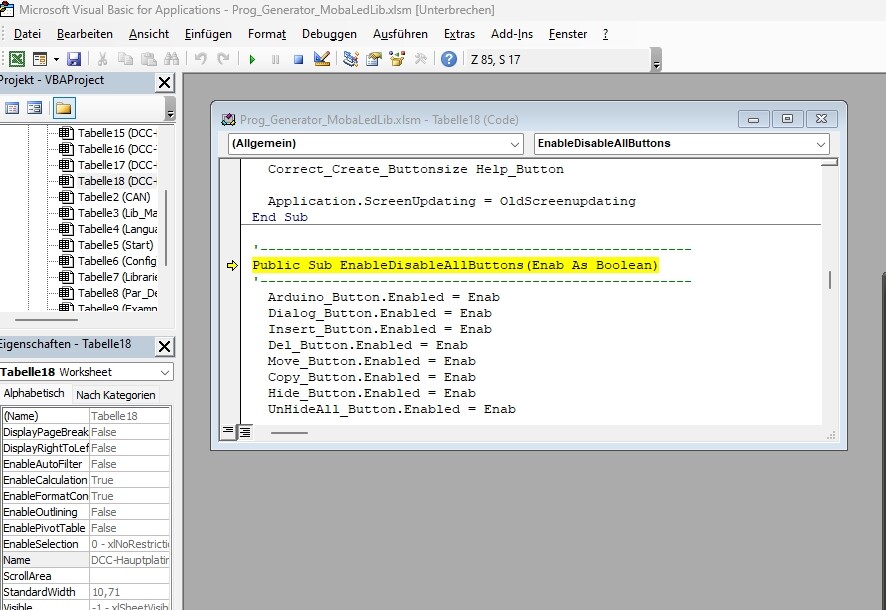The height and width of the screenshot is (610, 886).
Task: Close the Eigenschaften properties panel
Action: click(165, 347)
